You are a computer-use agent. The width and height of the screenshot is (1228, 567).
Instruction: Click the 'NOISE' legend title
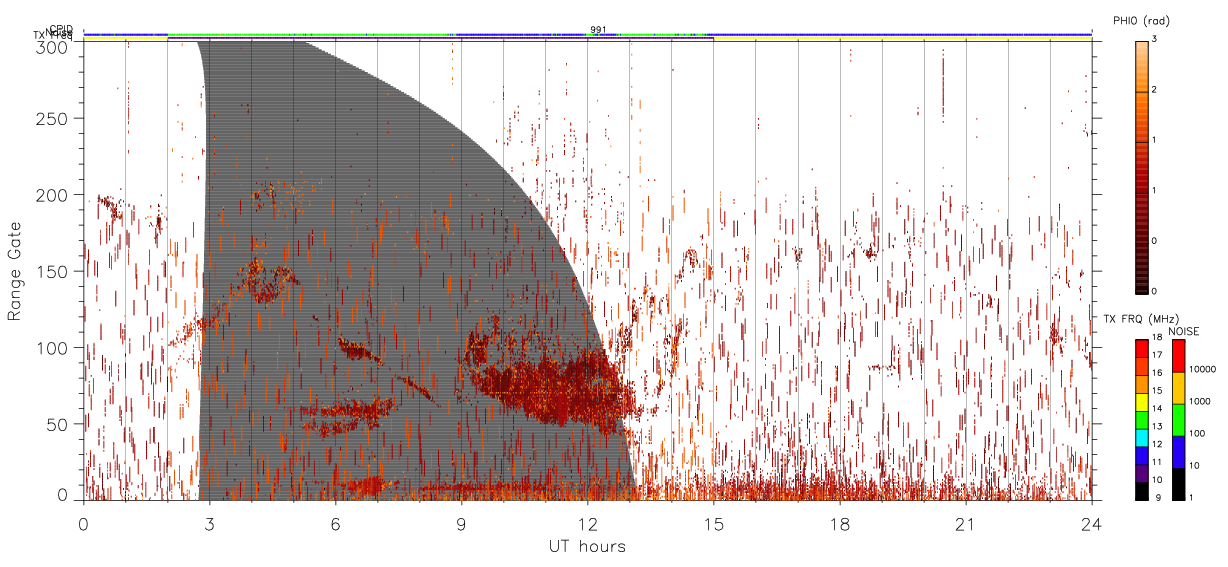(1185, 330)
